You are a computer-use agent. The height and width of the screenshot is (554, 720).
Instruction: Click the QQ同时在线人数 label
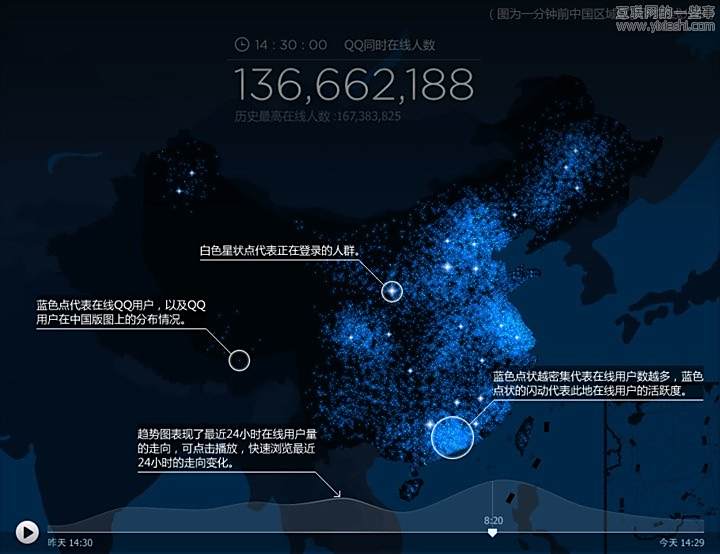[389, 45]
